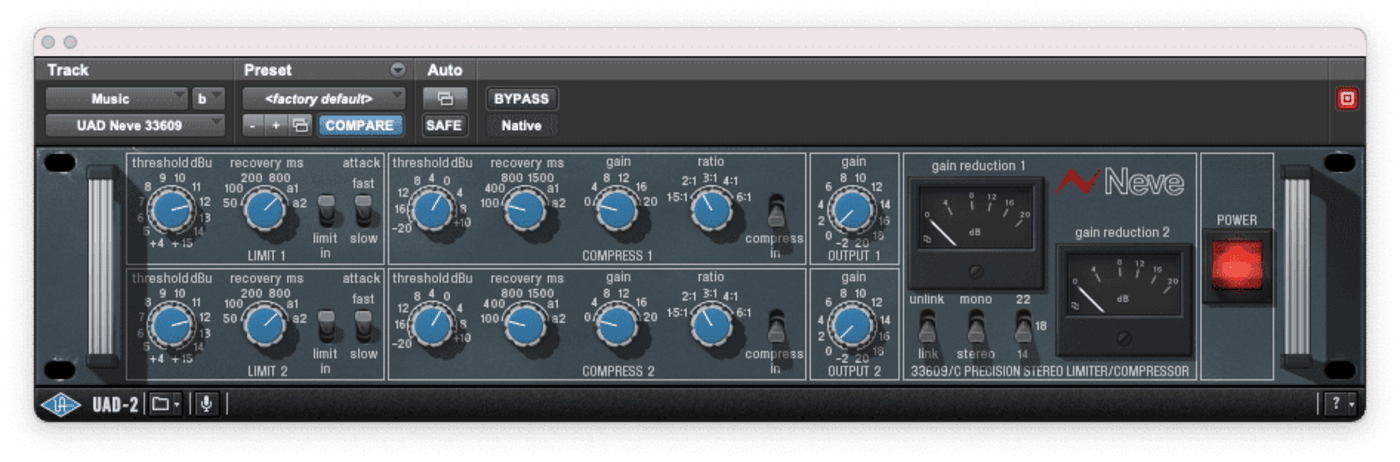
Task: Click the COMPRESS 2 recovery knob
Action: [525, 327]
